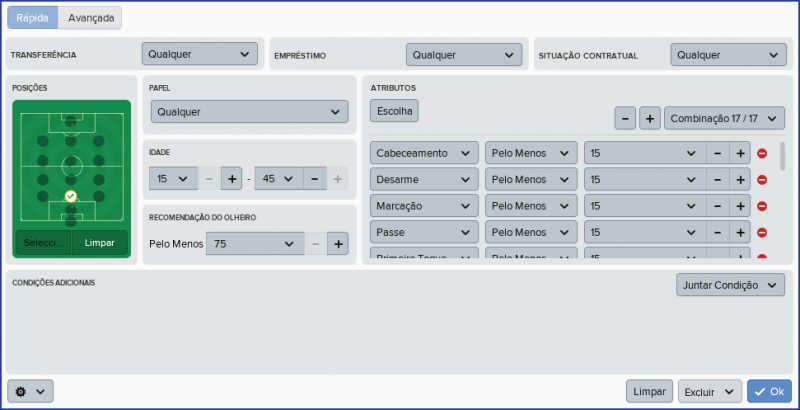Image resolution: width=800 pixels, height=410 pixels.
Task: Confirm filters with the Ok button
Action: coord(769,391)
